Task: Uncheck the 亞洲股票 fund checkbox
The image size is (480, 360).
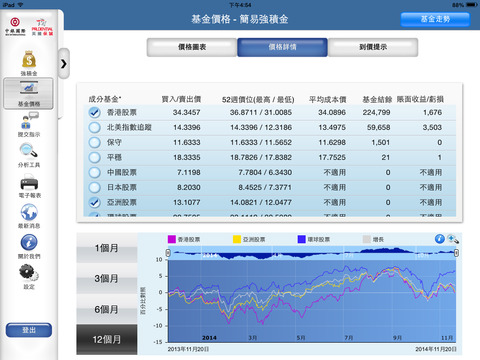Action: click(95, 202)
